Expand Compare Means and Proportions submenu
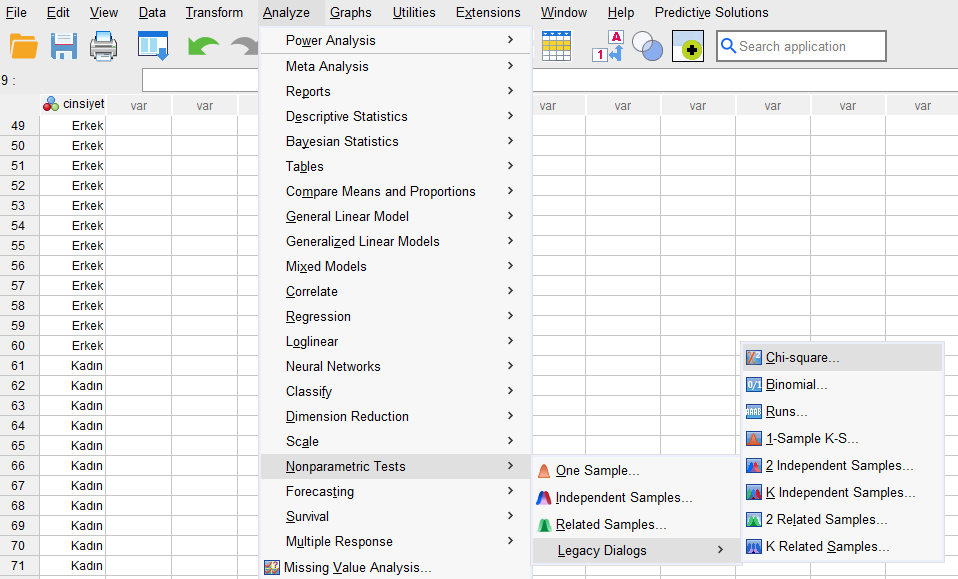958x579 pixels. [x=380, y=191]
